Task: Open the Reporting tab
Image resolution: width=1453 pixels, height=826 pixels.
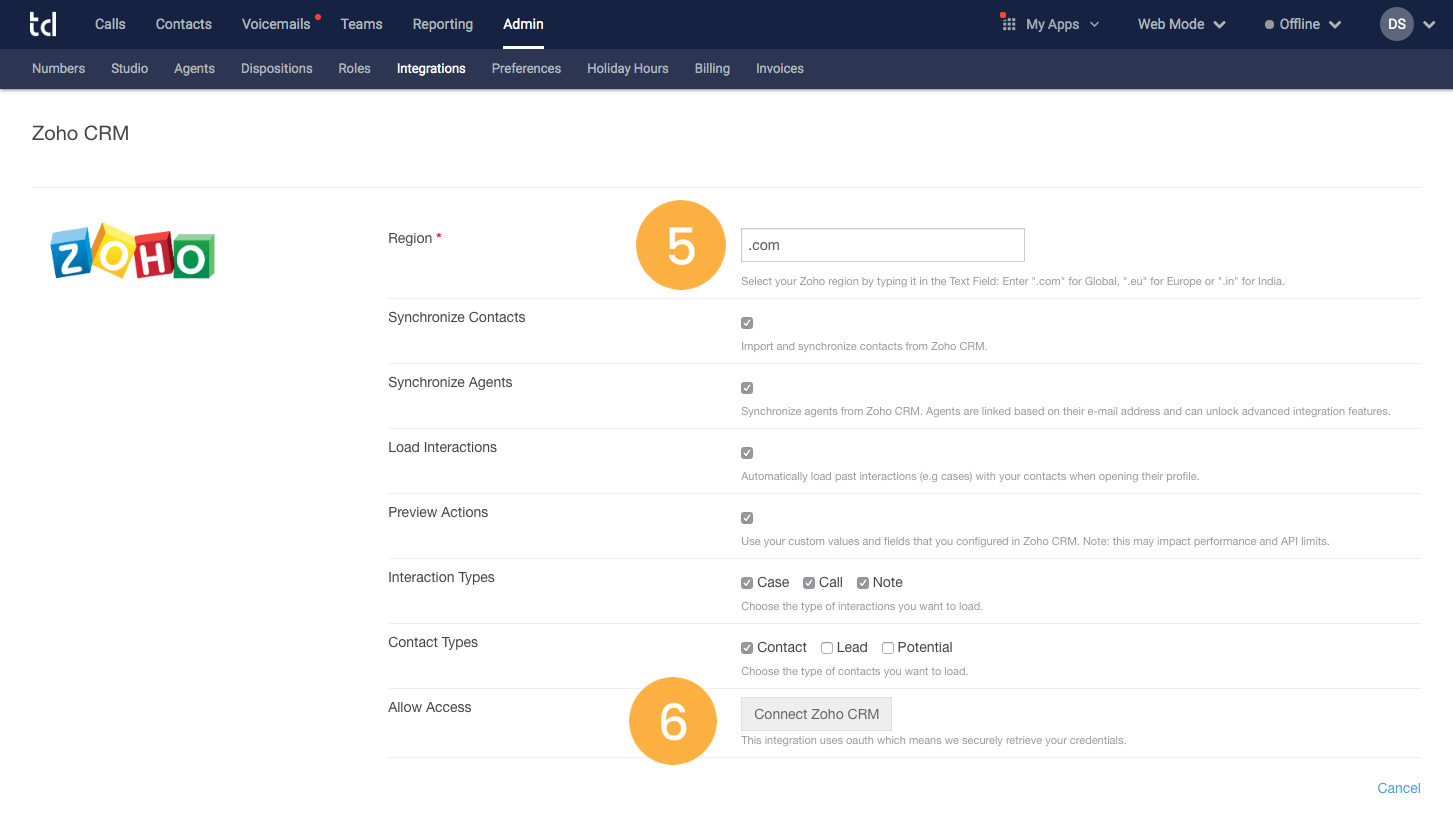Action: point(441,24)
